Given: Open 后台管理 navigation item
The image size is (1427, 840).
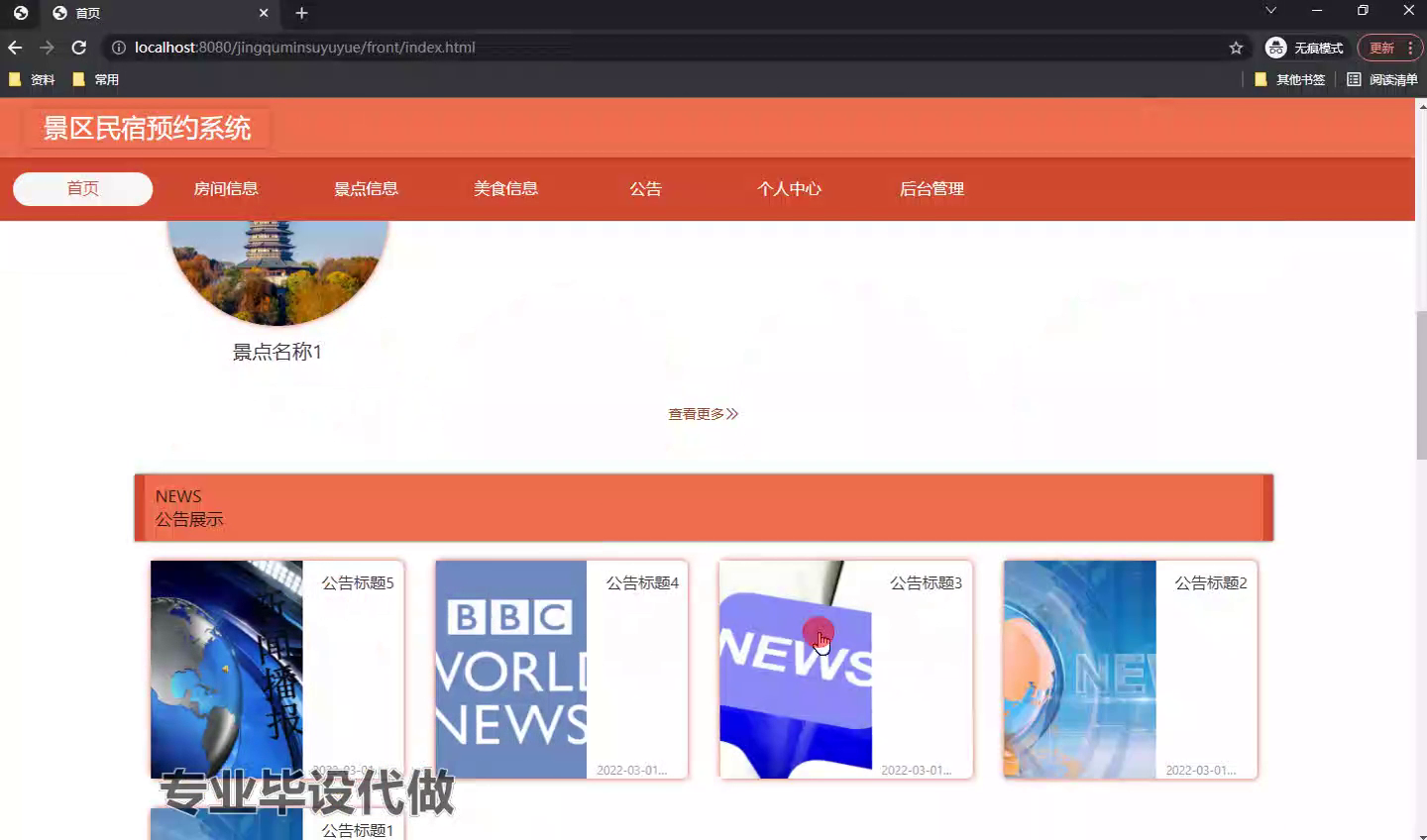Looking at the screenshot, I should [932, 188].
